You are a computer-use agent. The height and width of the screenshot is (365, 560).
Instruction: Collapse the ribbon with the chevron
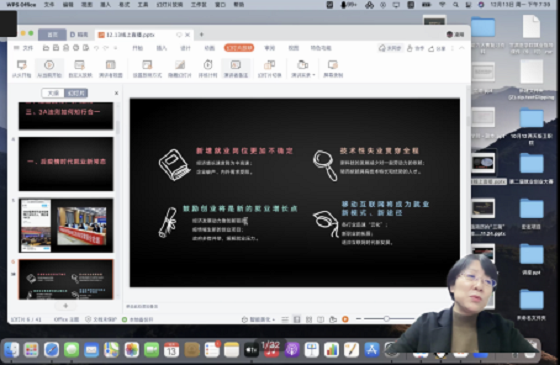pyautogui.click(x=461, y=48)
